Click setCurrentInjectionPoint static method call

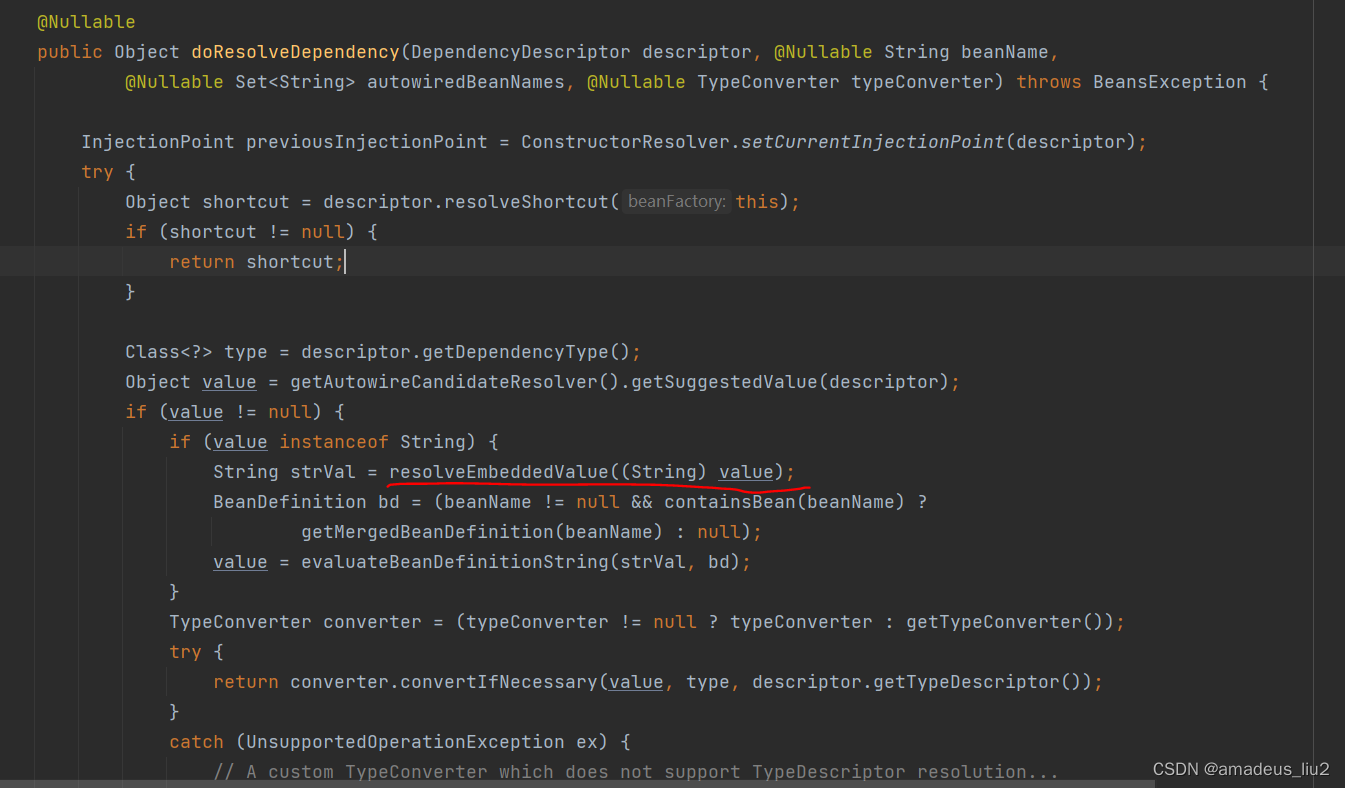coord(873,142)
